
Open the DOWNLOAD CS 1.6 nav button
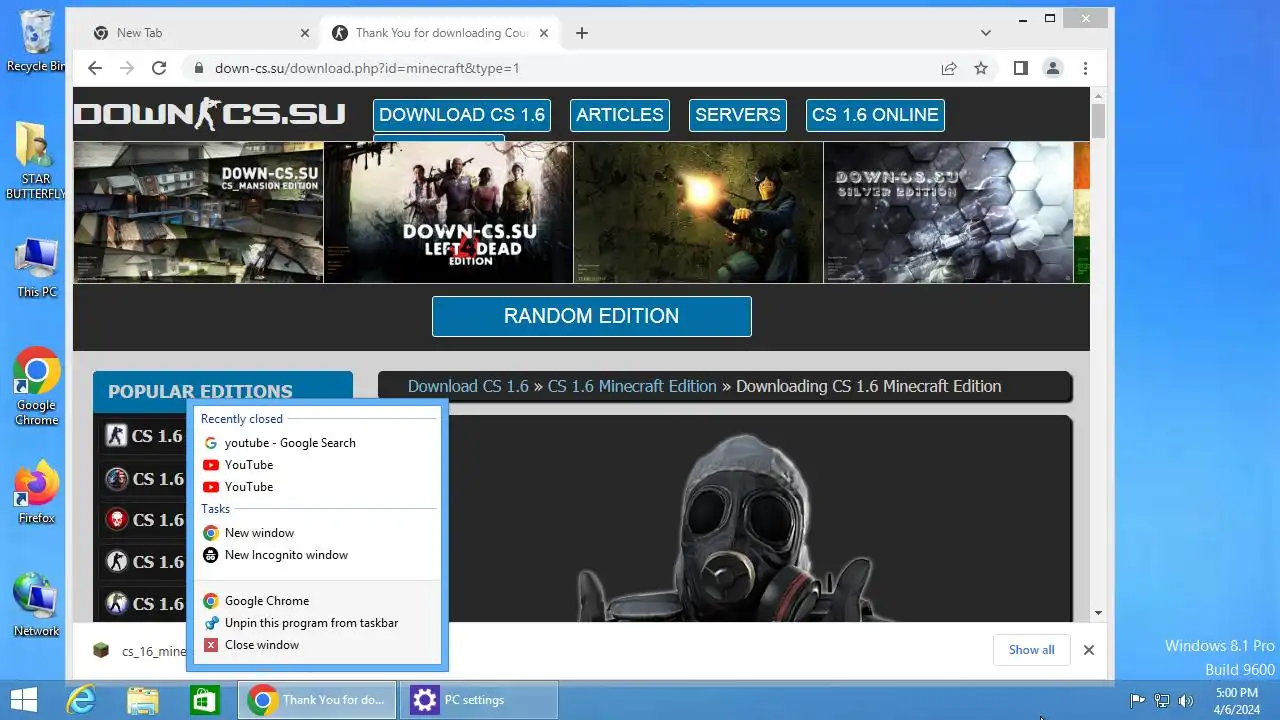point(462,115)
